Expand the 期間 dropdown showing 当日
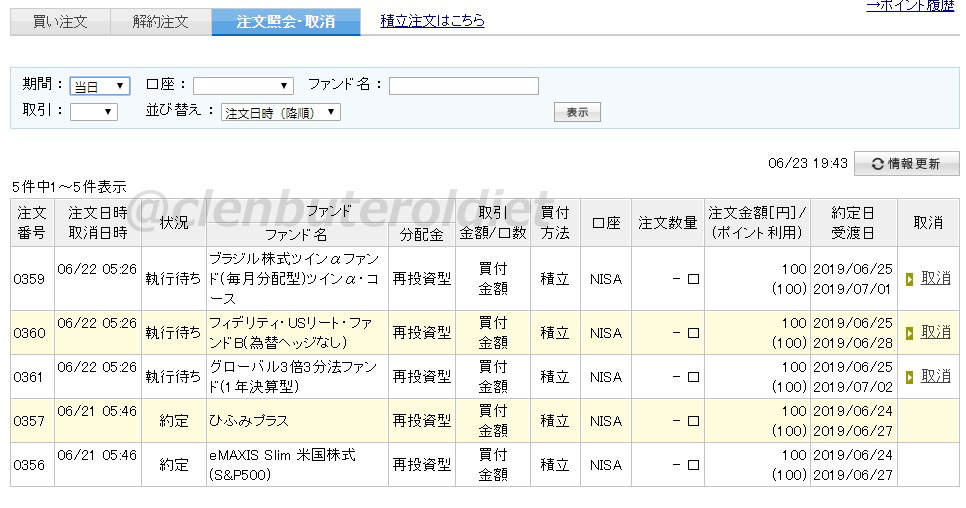The height and width of the screenshot is (508, 966). 100,86
